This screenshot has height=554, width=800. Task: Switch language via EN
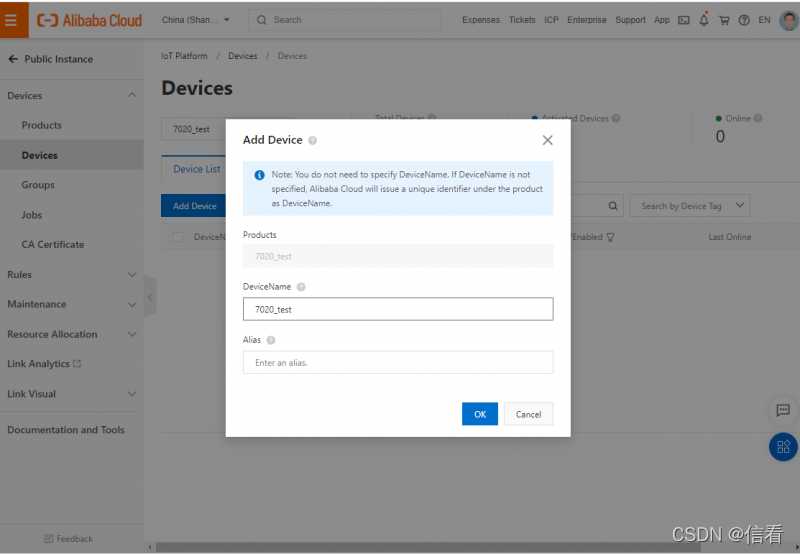pos(764,20)
